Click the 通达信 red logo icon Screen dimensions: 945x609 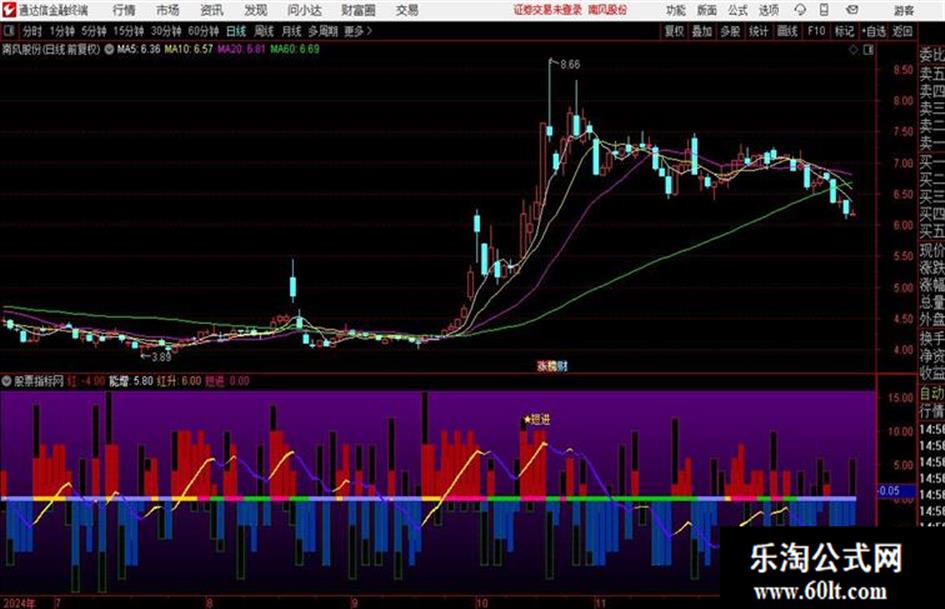9,10
